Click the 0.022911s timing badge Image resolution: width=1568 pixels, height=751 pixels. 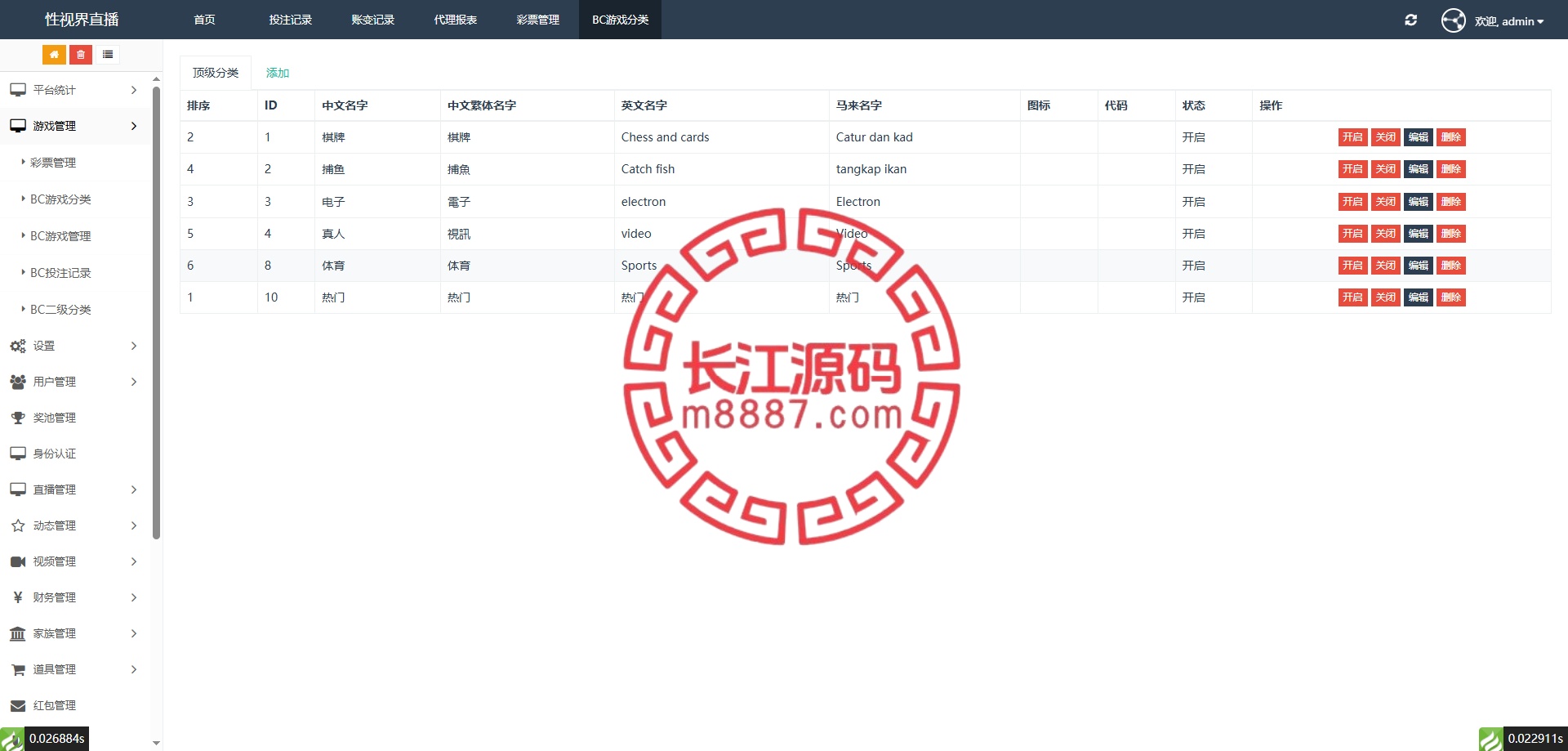coord(1535,739)
